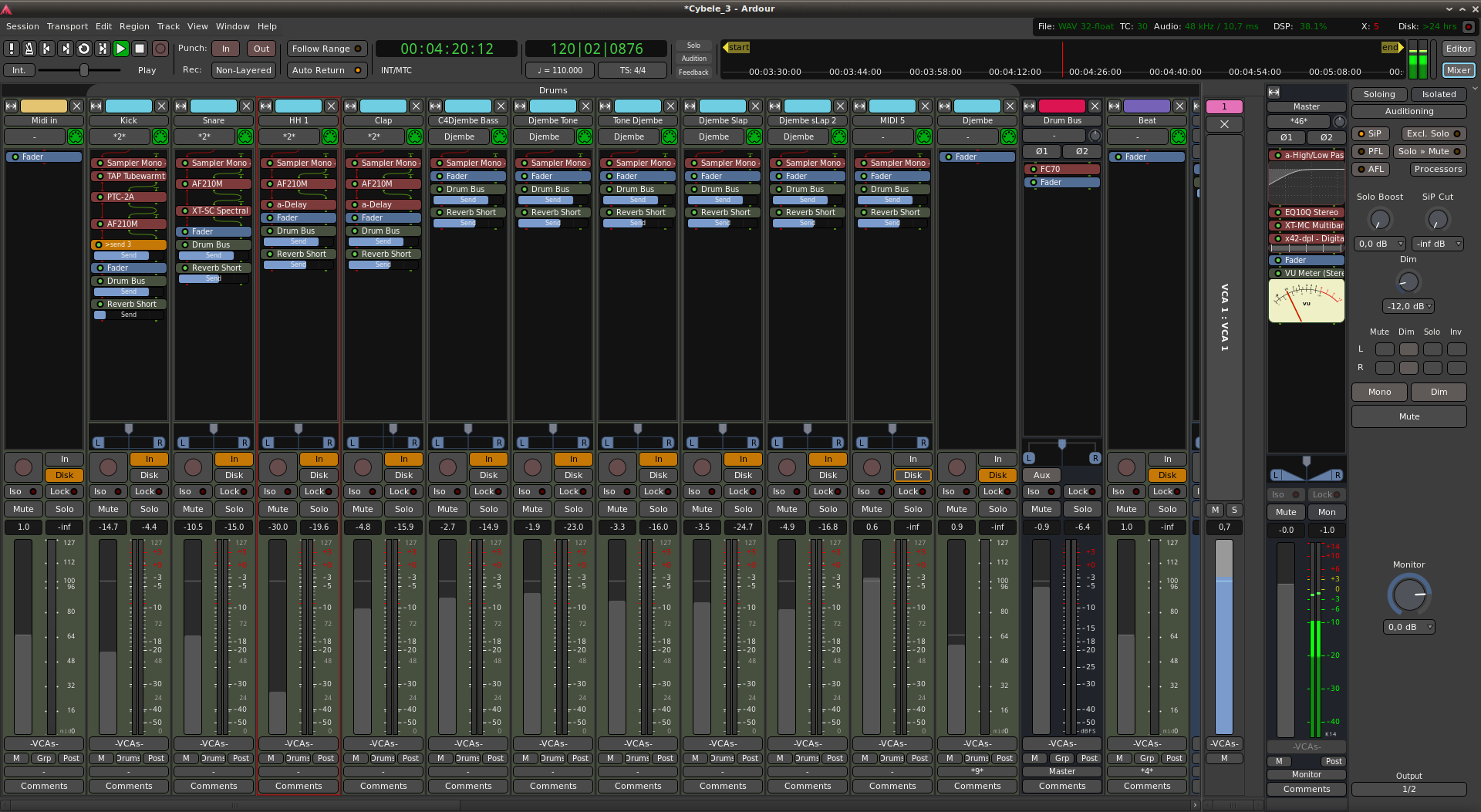Click the Punch In button
This screenshot has width=1481, height=812.
226,49
